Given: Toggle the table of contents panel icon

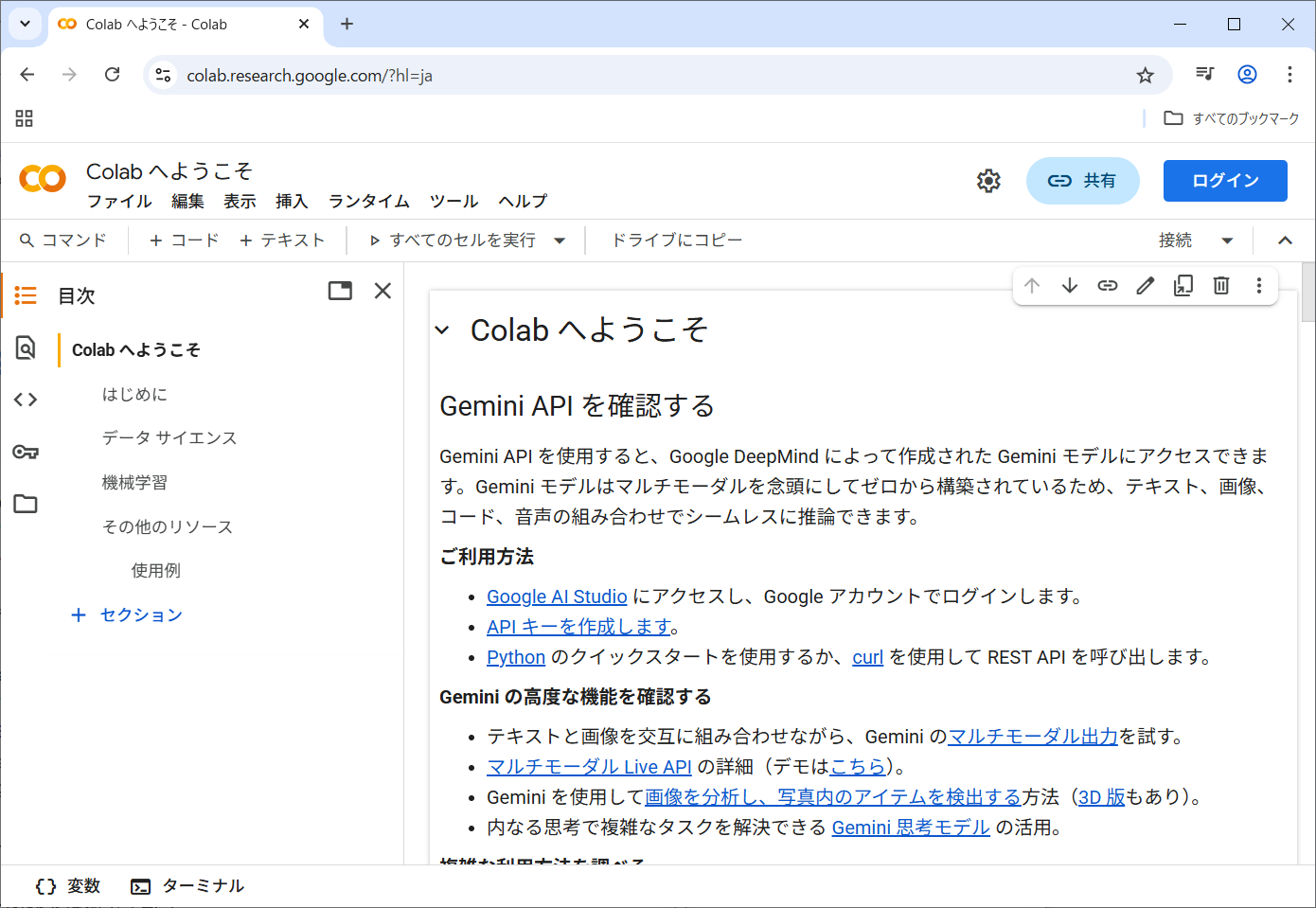Looking at the screenshot, I should click(26, 295).
